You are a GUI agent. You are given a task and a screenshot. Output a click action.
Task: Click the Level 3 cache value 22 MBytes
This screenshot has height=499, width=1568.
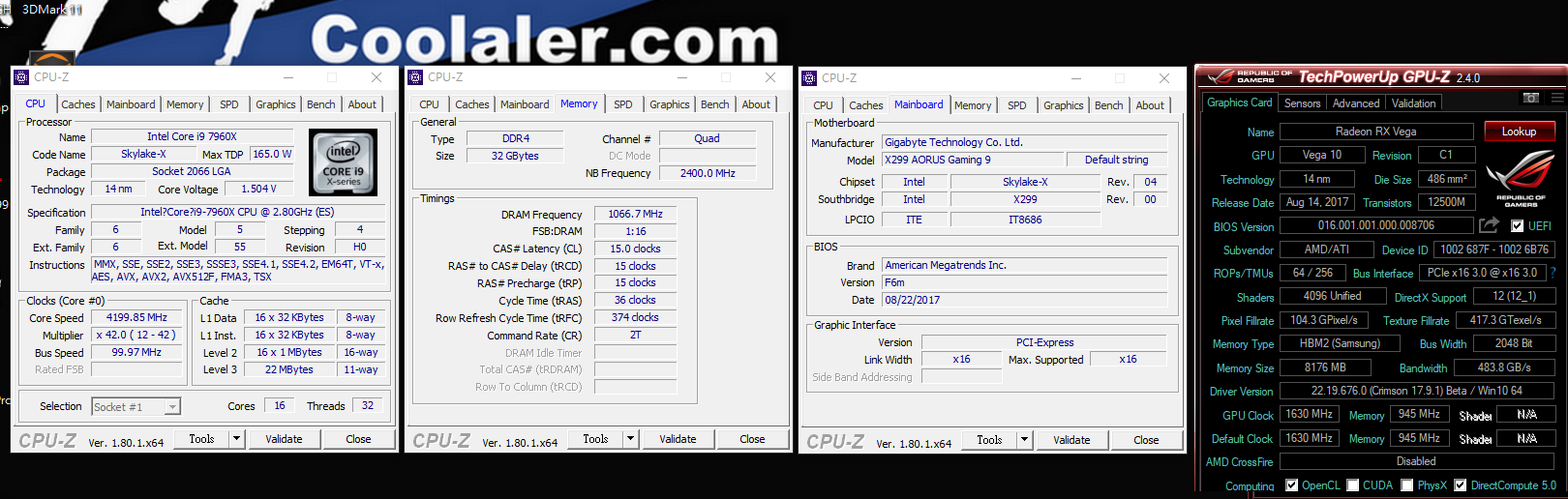(288, 369)
